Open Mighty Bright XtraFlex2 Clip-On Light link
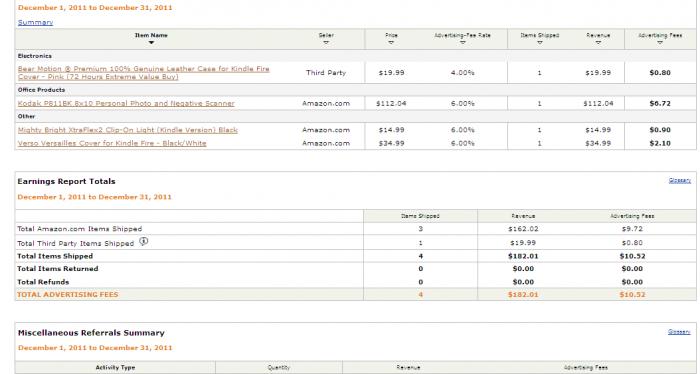Image resolution: width=700 pixels, height=374 pixels. tap(128, 130)
